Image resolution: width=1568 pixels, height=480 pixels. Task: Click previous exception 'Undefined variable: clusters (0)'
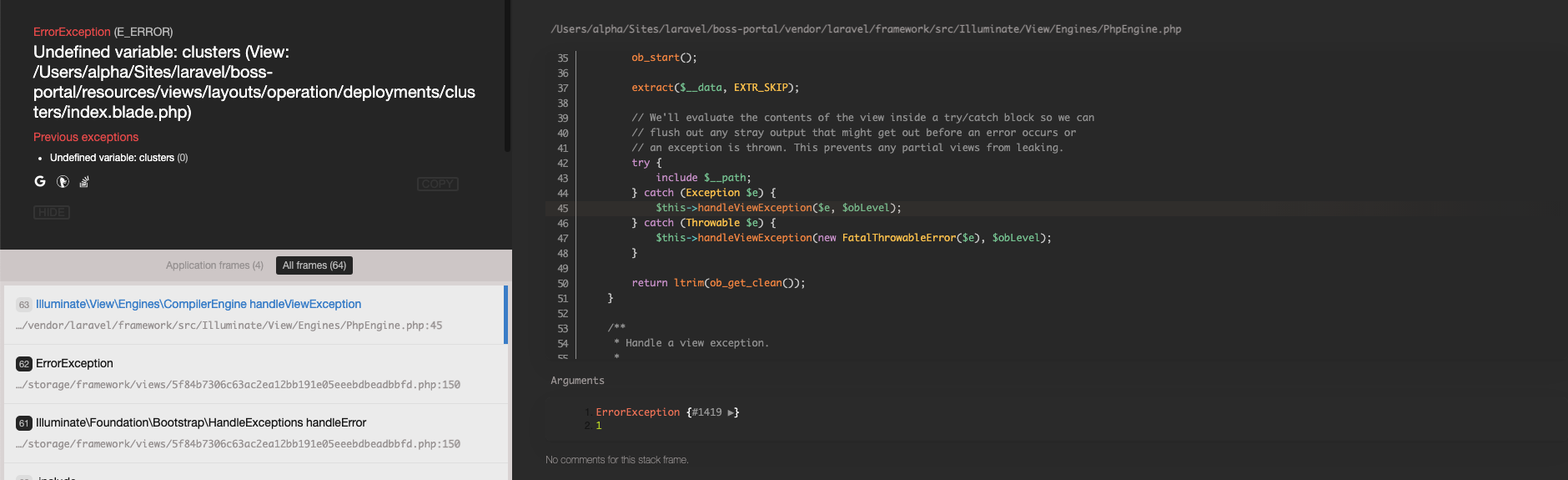pos(118,158)
